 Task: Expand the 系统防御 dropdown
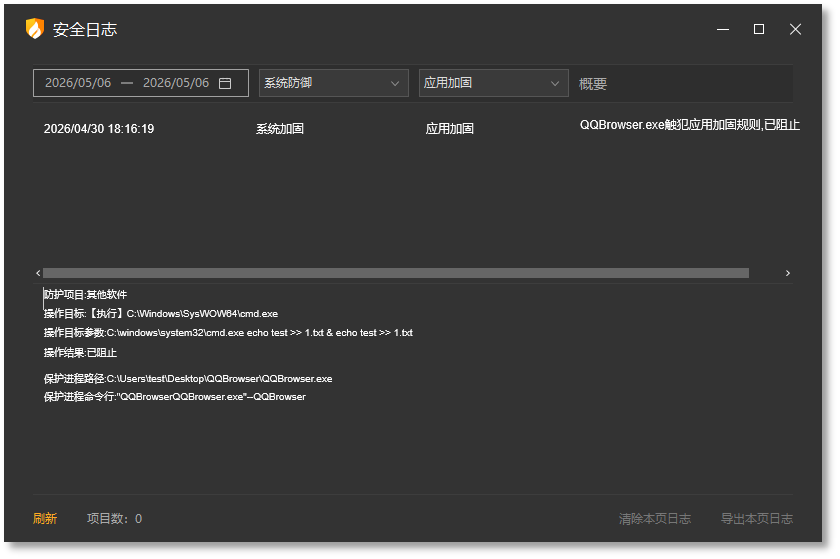(334, 83)
